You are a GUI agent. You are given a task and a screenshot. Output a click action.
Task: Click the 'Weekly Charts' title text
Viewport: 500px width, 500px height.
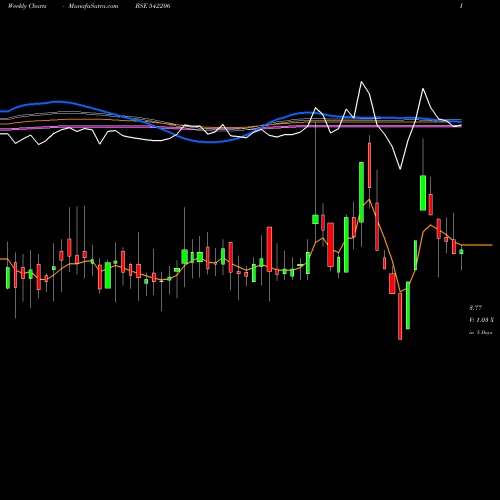(27, 6)
